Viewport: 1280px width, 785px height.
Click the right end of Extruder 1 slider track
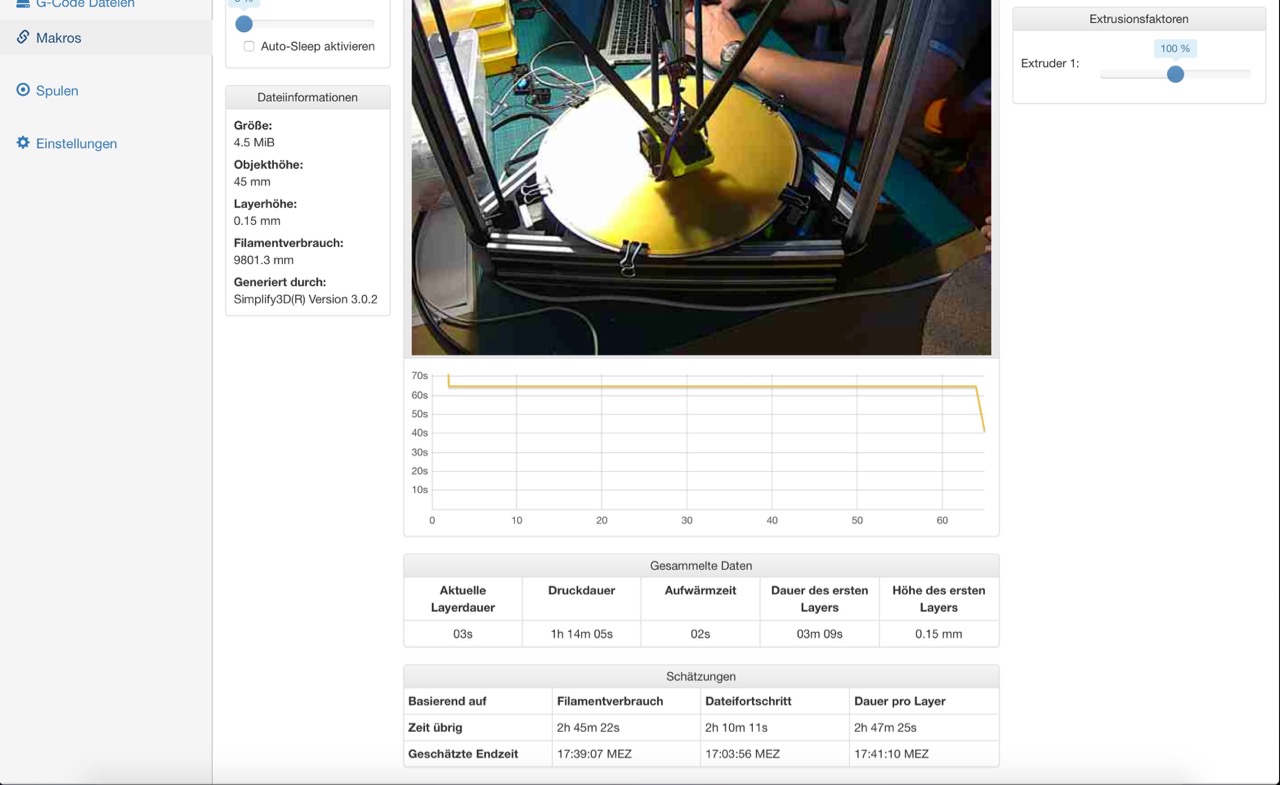(x=1246, y=74)
